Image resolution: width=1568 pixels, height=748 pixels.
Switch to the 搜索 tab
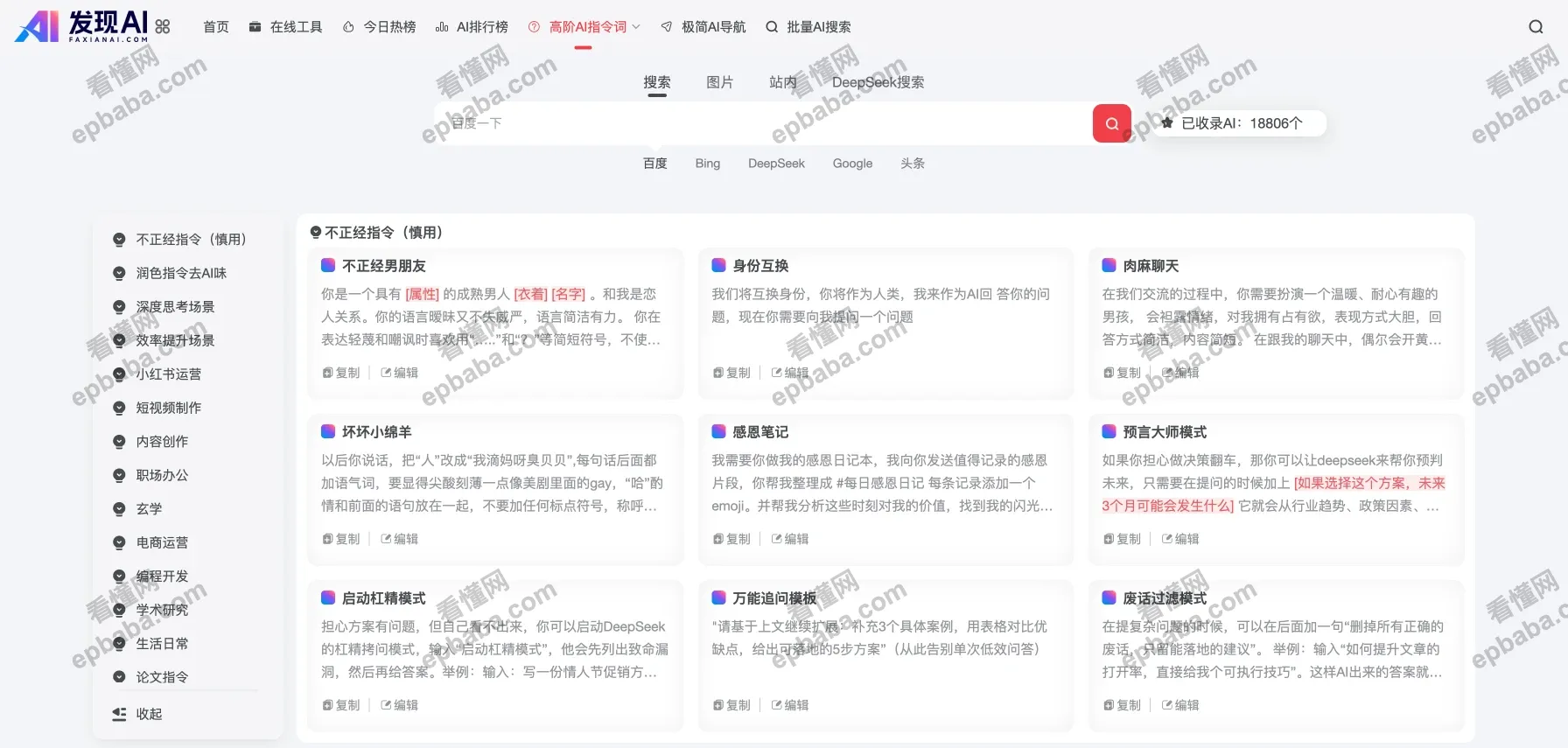point(657,82)
